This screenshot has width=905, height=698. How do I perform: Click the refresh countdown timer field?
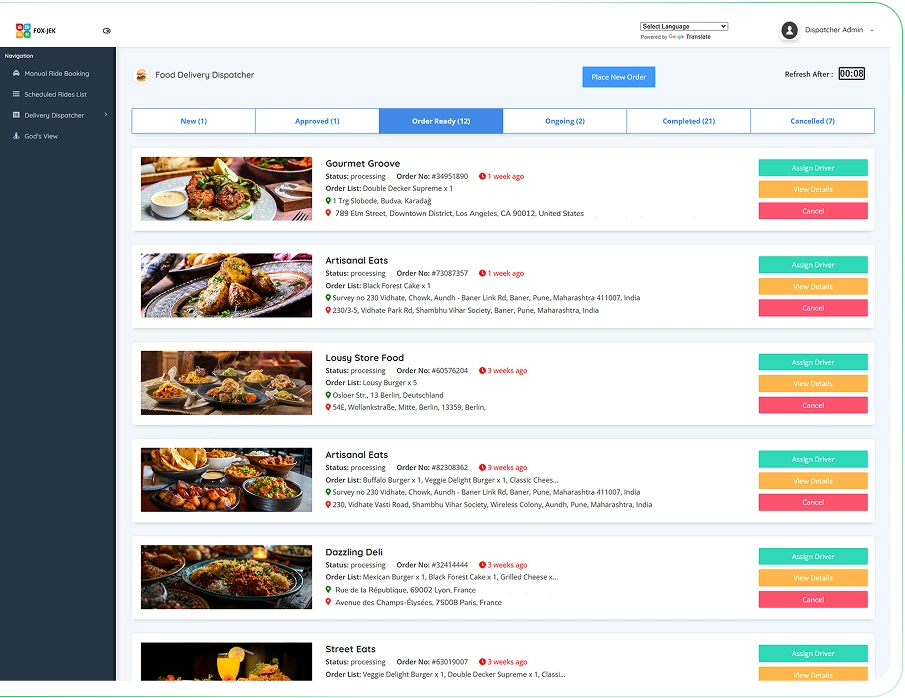(849, 73)
